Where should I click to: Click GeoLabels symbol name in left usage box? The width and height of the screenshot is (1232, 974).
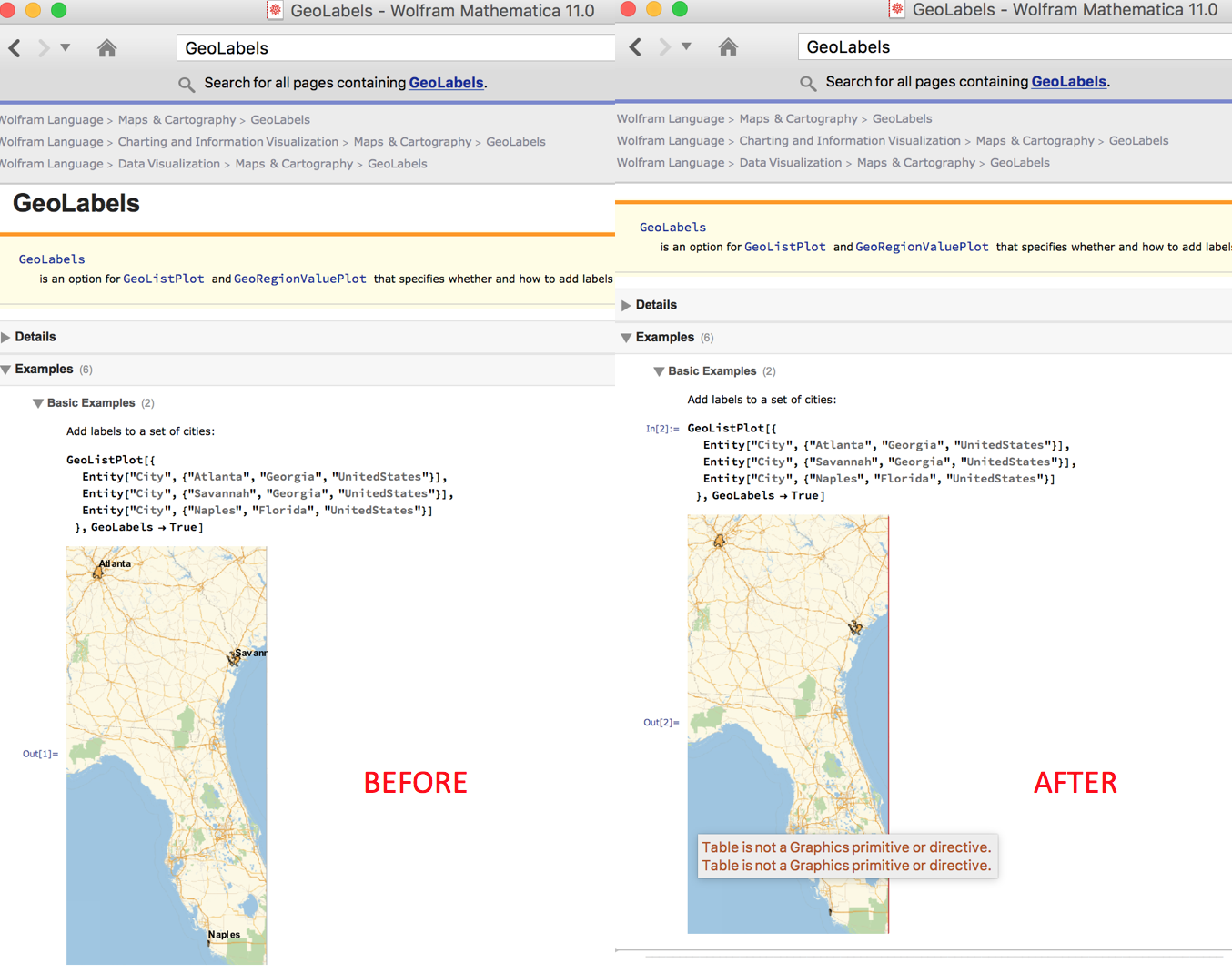(x=52, y=259)
